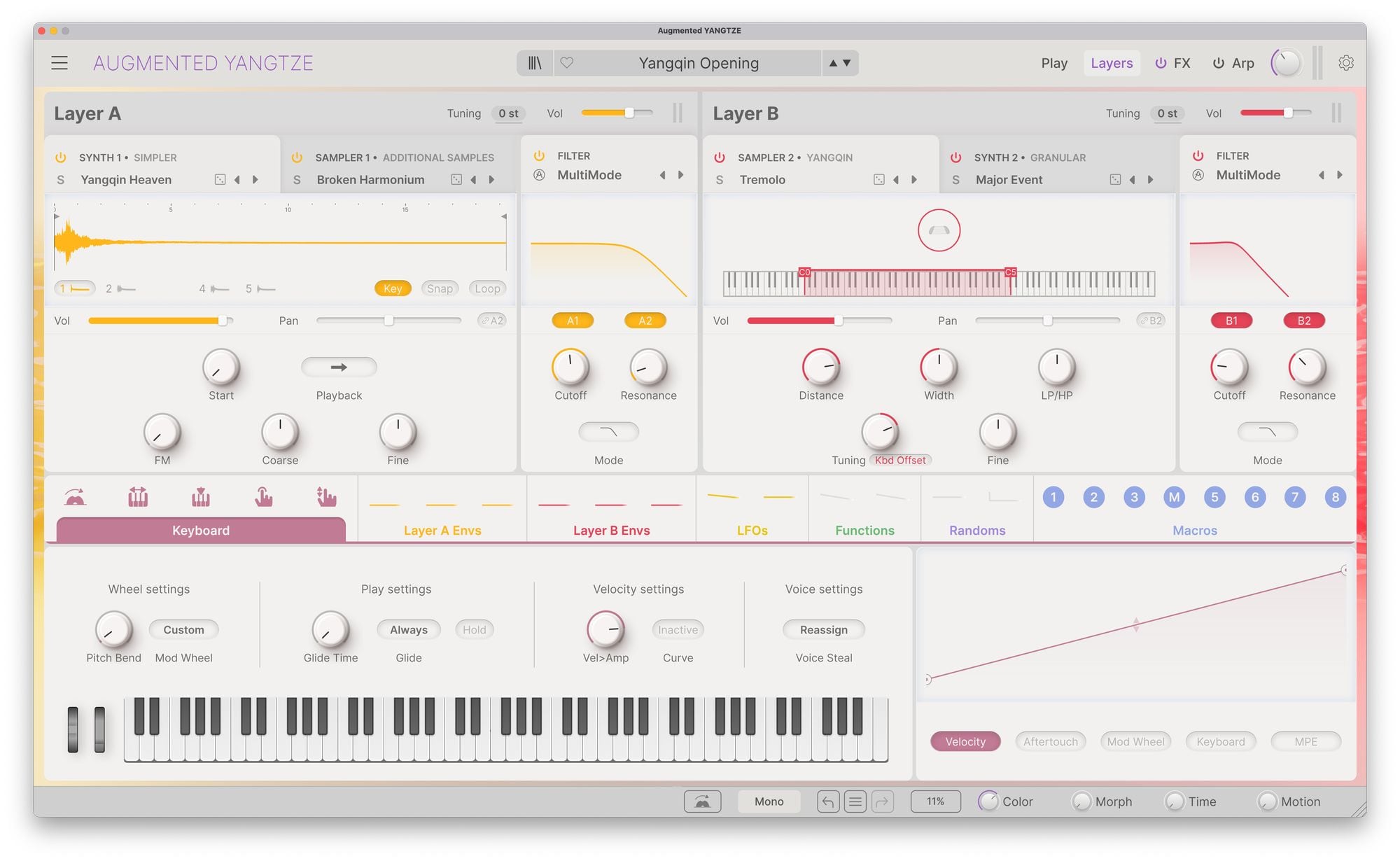Image resolution: width=1400 pixels, height=861 pixels.
Task: Open the settings gear icon
Action: [1345, 63]
